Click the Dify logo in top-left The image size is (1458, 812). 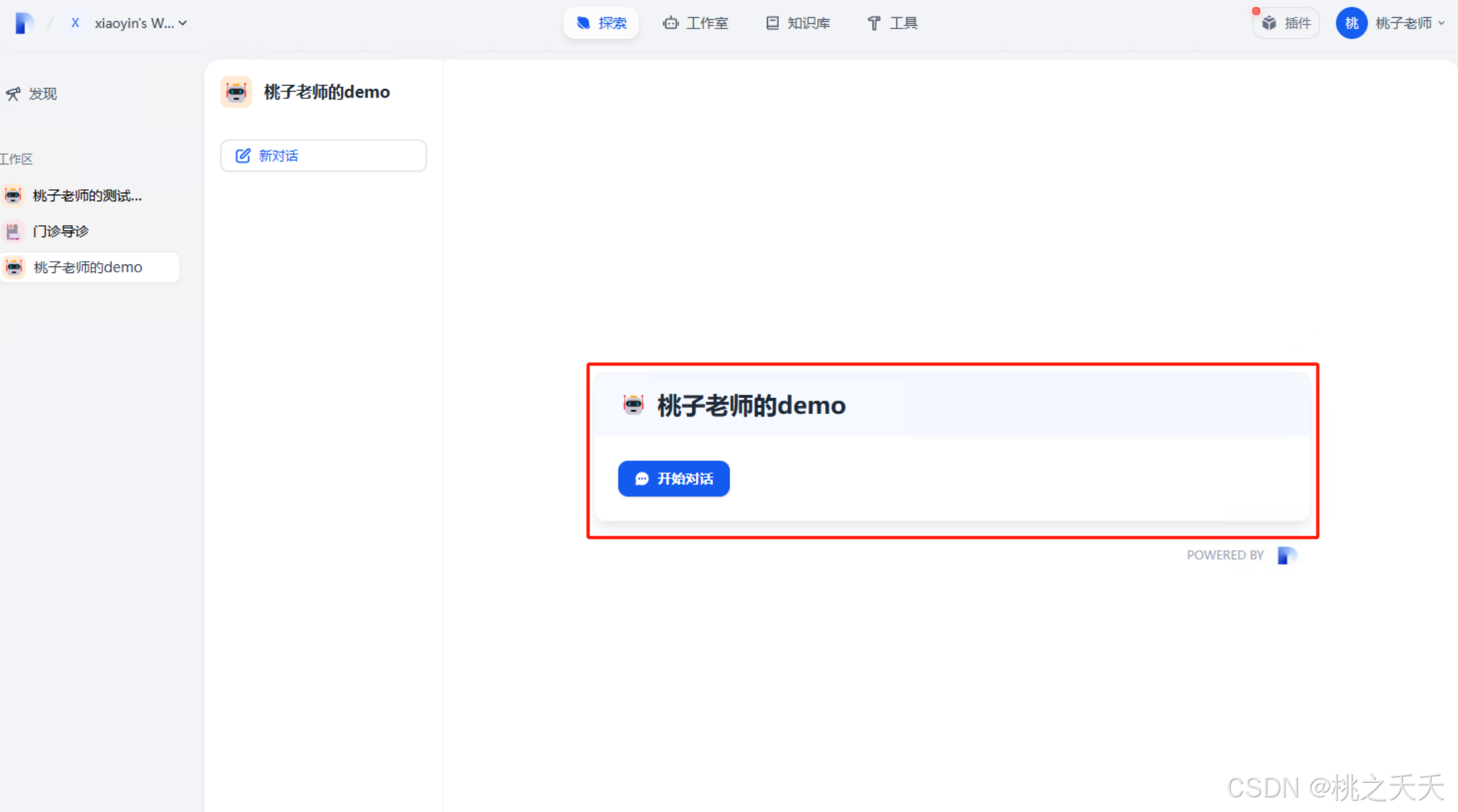tap(25, 23)
